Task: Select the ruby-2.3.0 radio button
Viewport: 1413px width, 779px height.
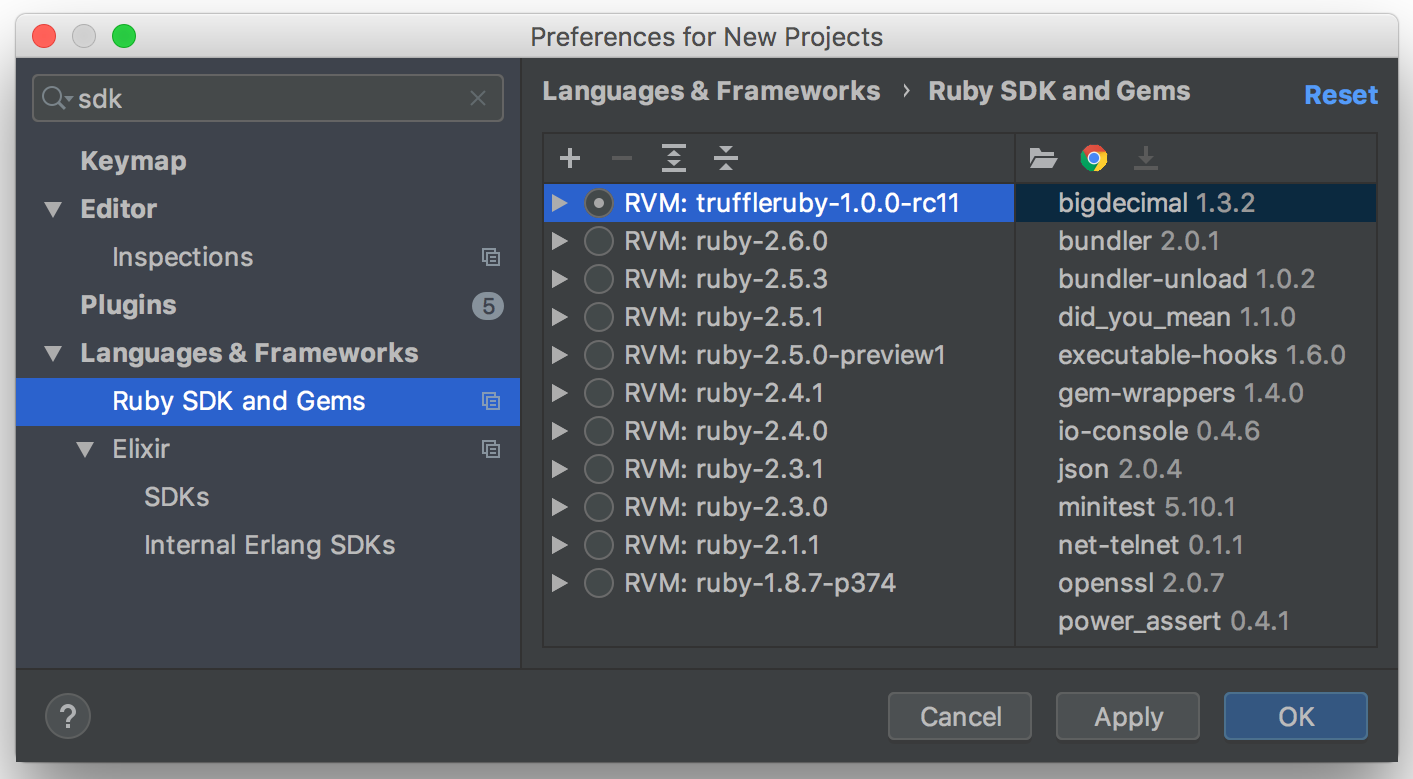Action: point(598,507)
